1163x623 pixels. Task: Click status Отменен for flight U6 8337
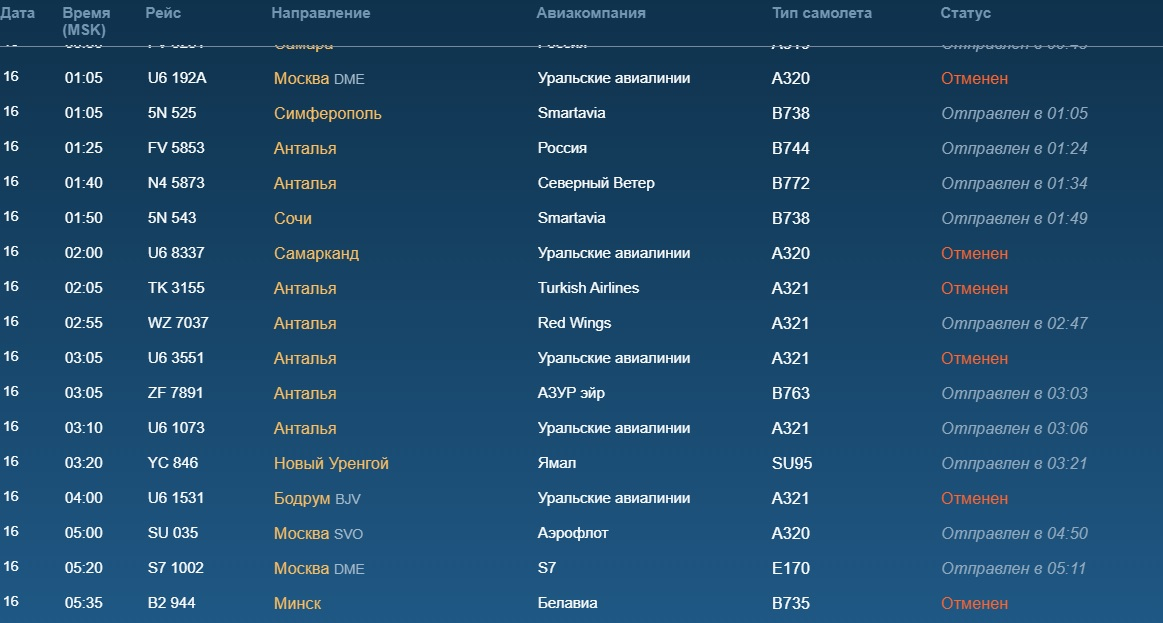click(975, 253)
